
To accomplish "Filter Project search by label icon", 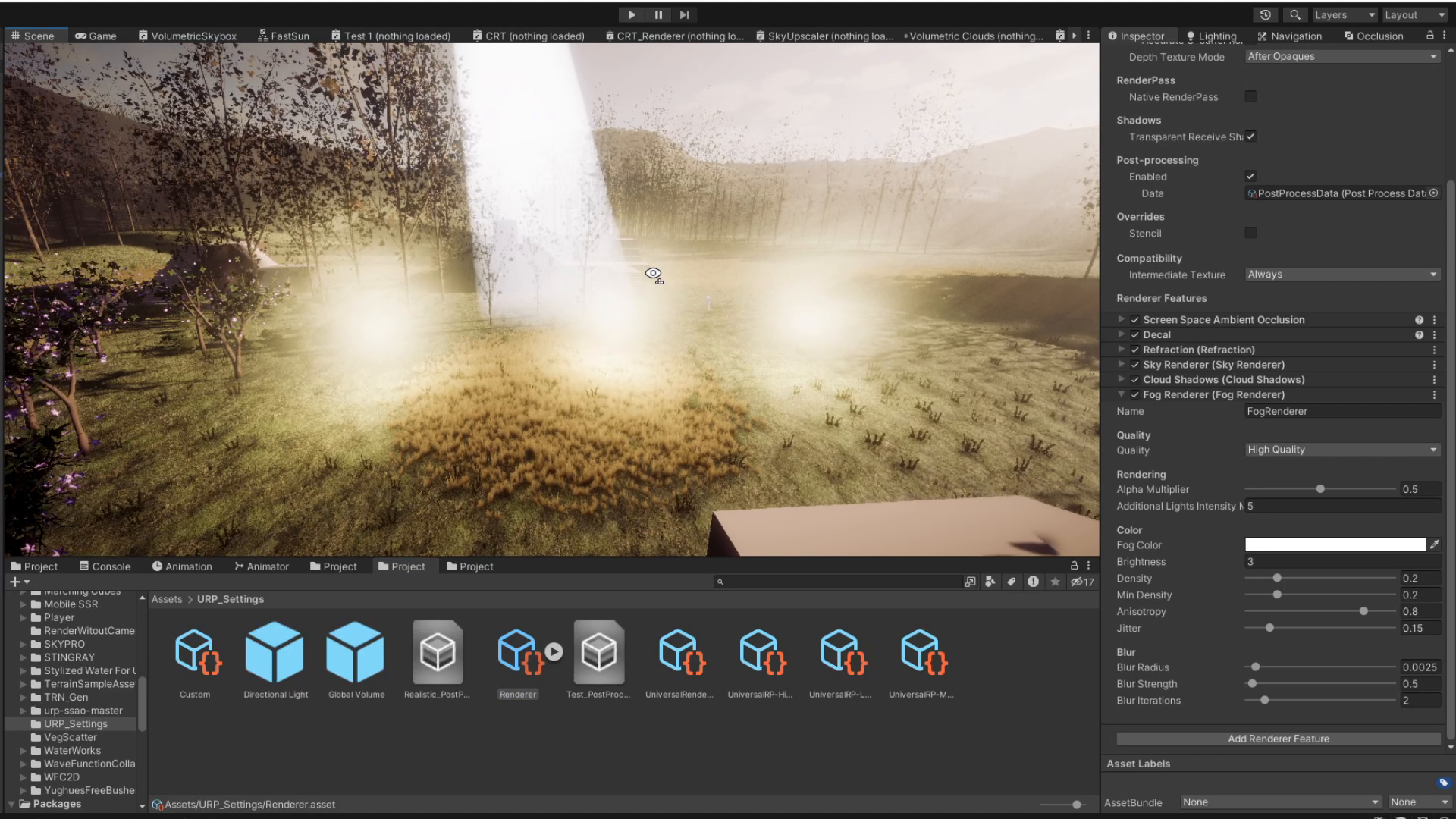I will click(x=1011, y=582).
